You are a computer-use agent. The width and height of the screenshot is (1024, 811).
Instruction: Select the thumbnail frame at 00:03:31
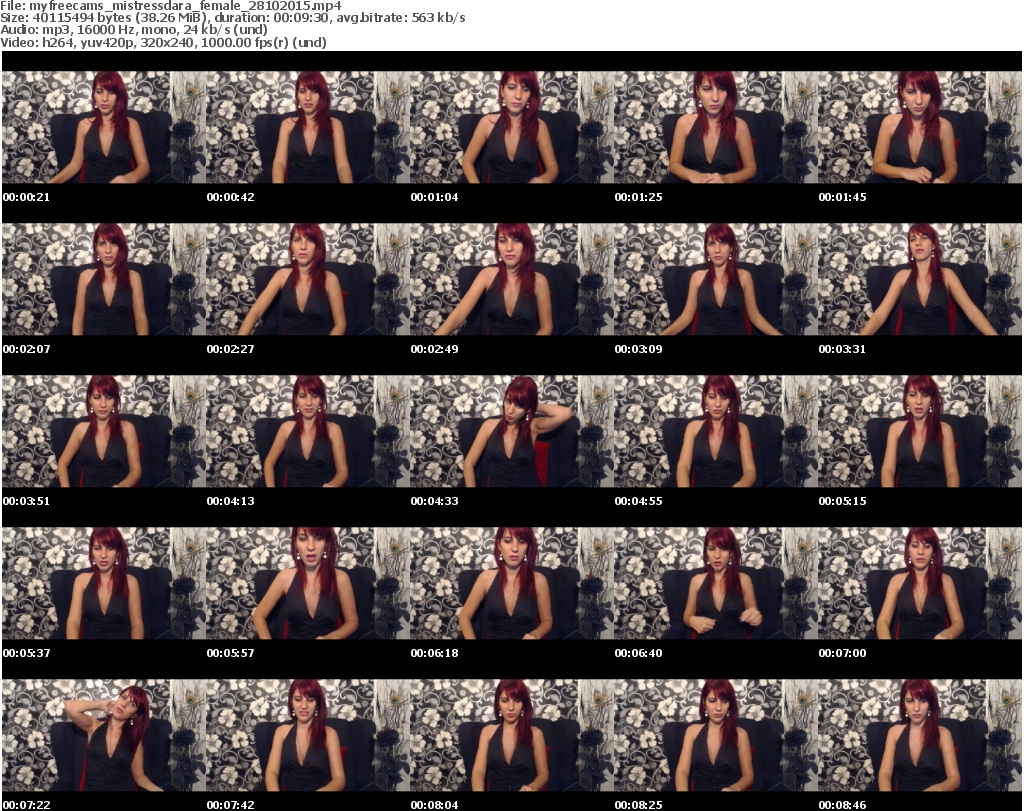[920, 279]
